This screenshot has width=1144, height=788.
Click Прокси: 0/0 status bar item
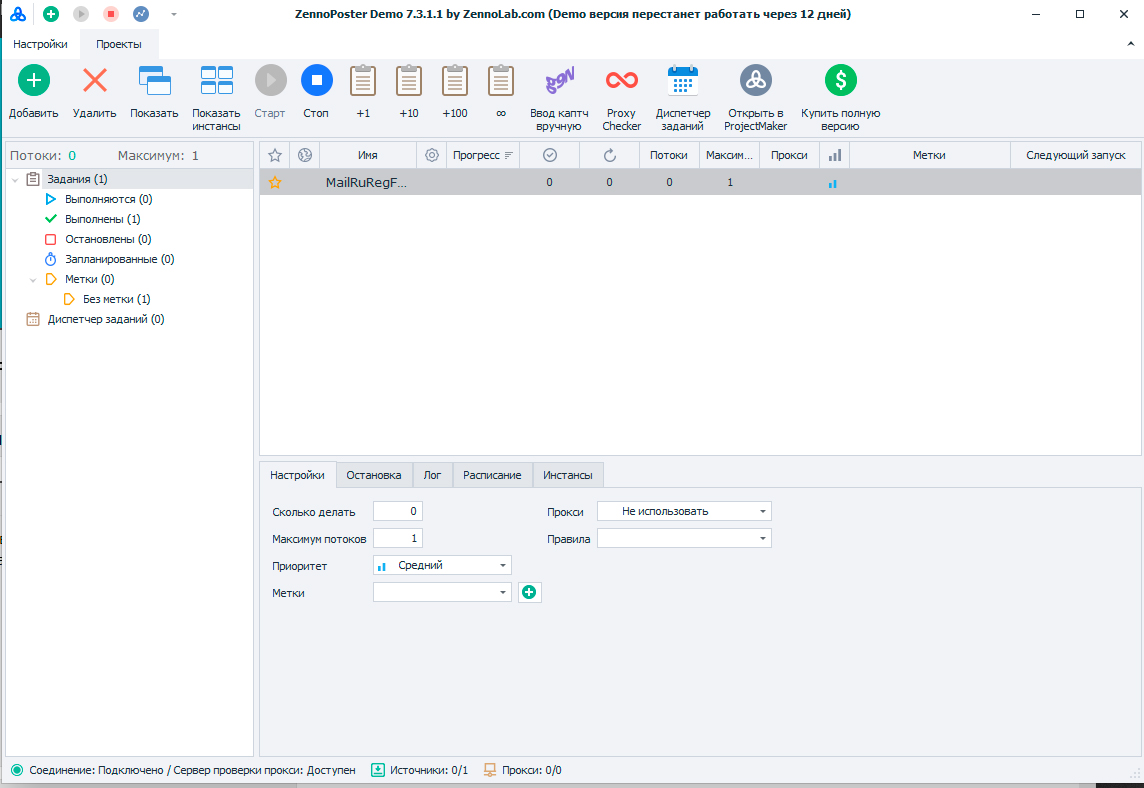tap(522, 770)
